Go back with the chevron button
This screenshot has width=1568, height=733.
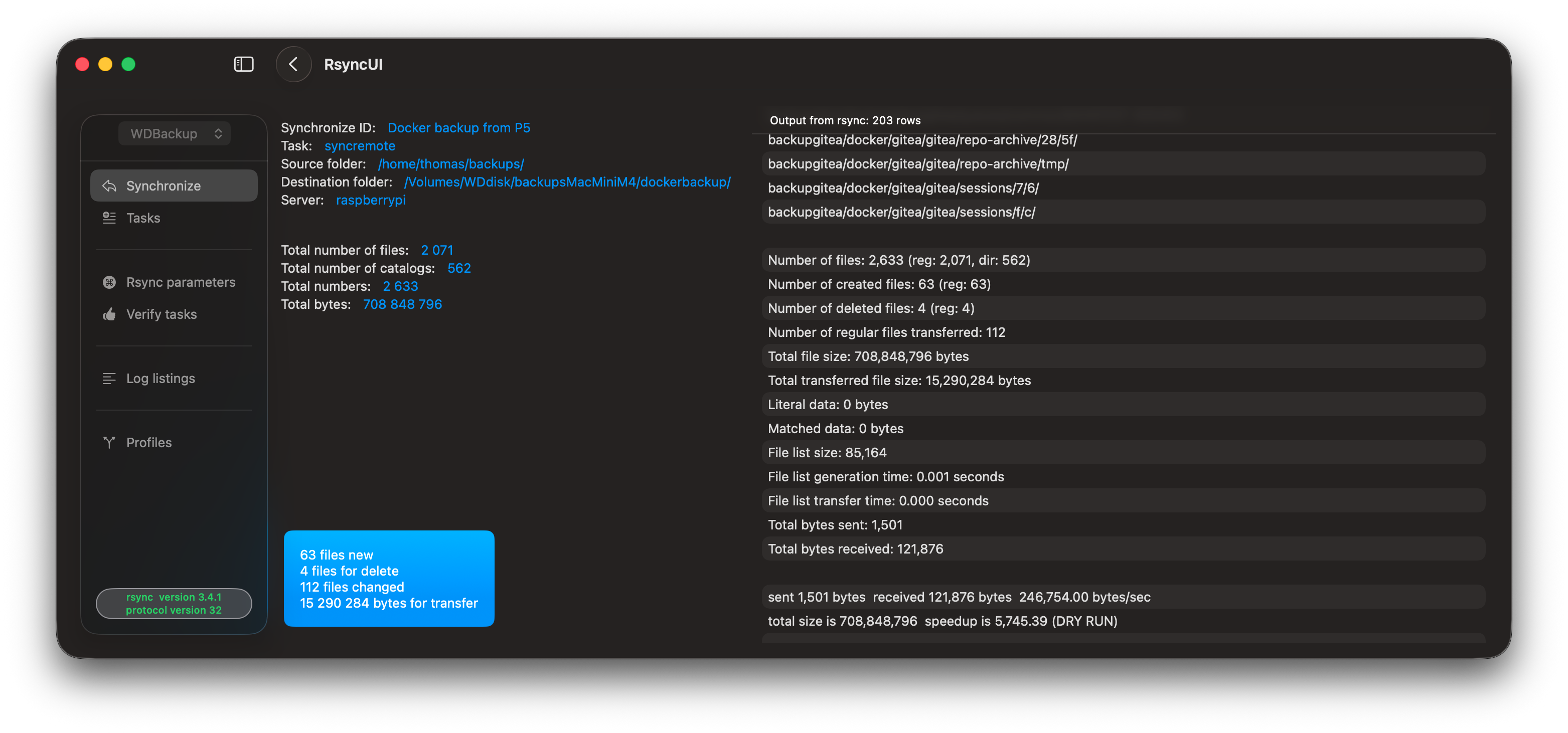[x=293, y=64]
